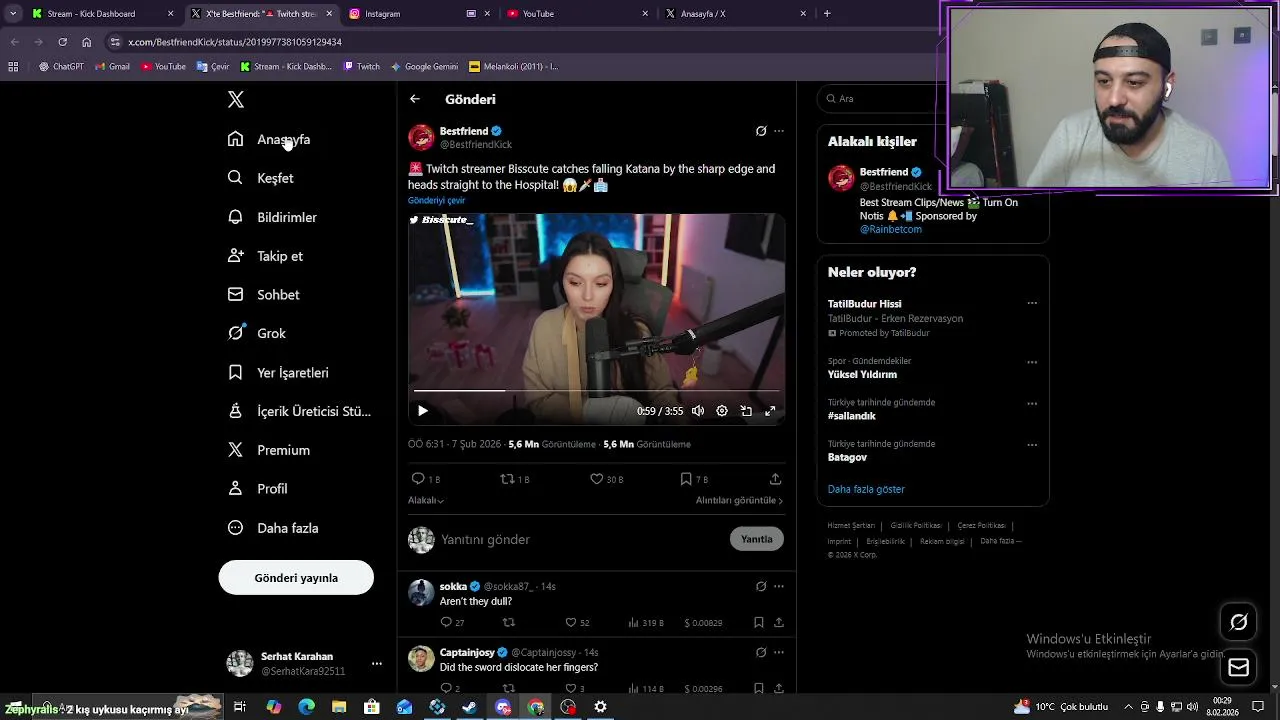Like sokka's reply with 52 likes
The image size is (1280, 720).
point(578,623)
